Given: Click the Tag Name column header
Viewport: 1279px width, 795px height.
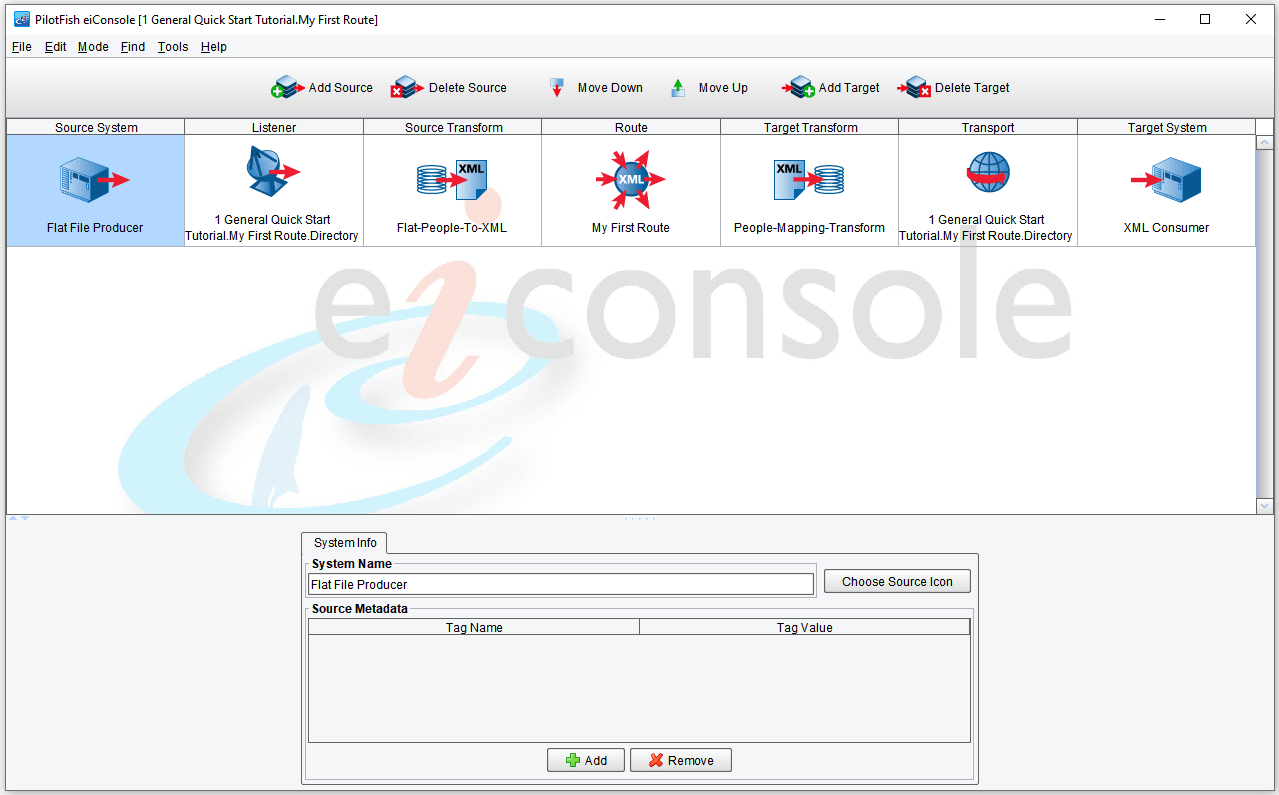Looking at the screenshot, I should [x=474, y=627].
